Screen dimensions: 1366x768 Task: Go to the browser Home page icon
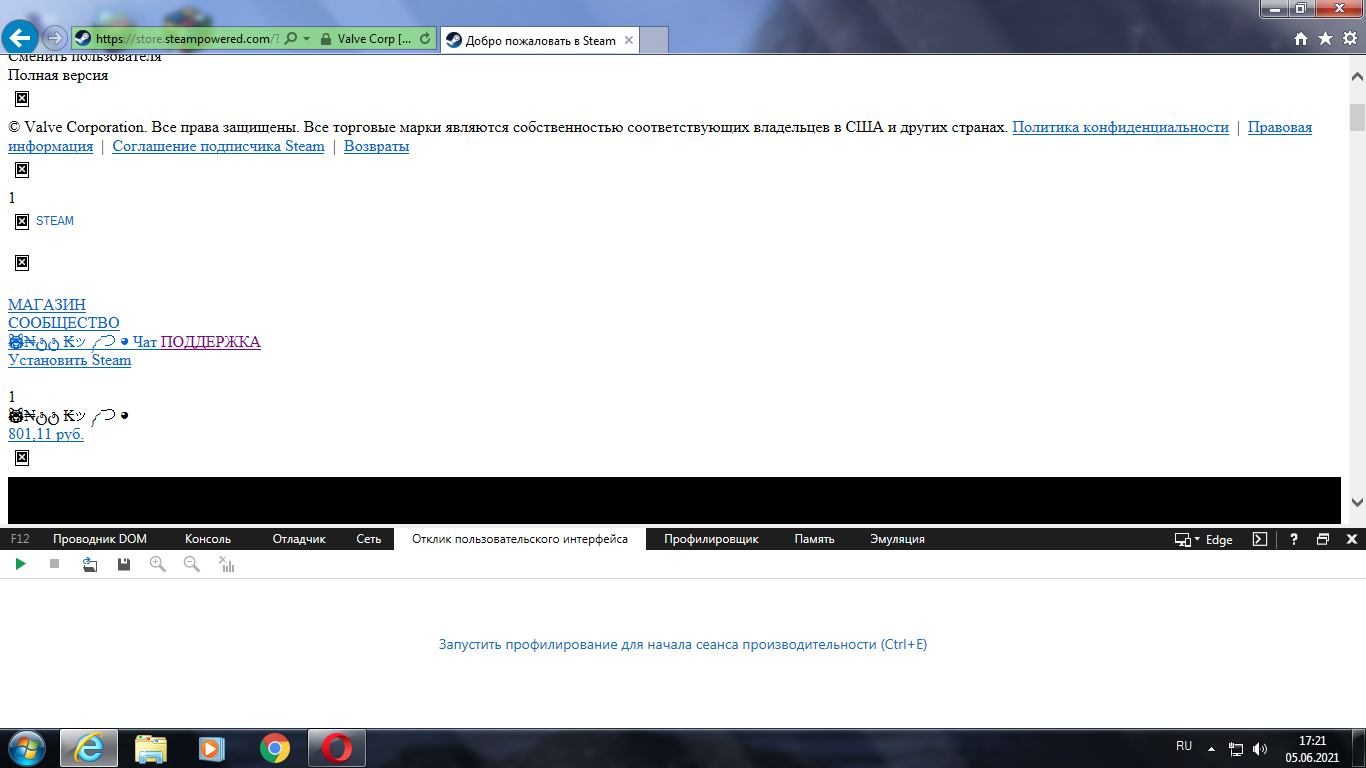[x=1301, y=39]
